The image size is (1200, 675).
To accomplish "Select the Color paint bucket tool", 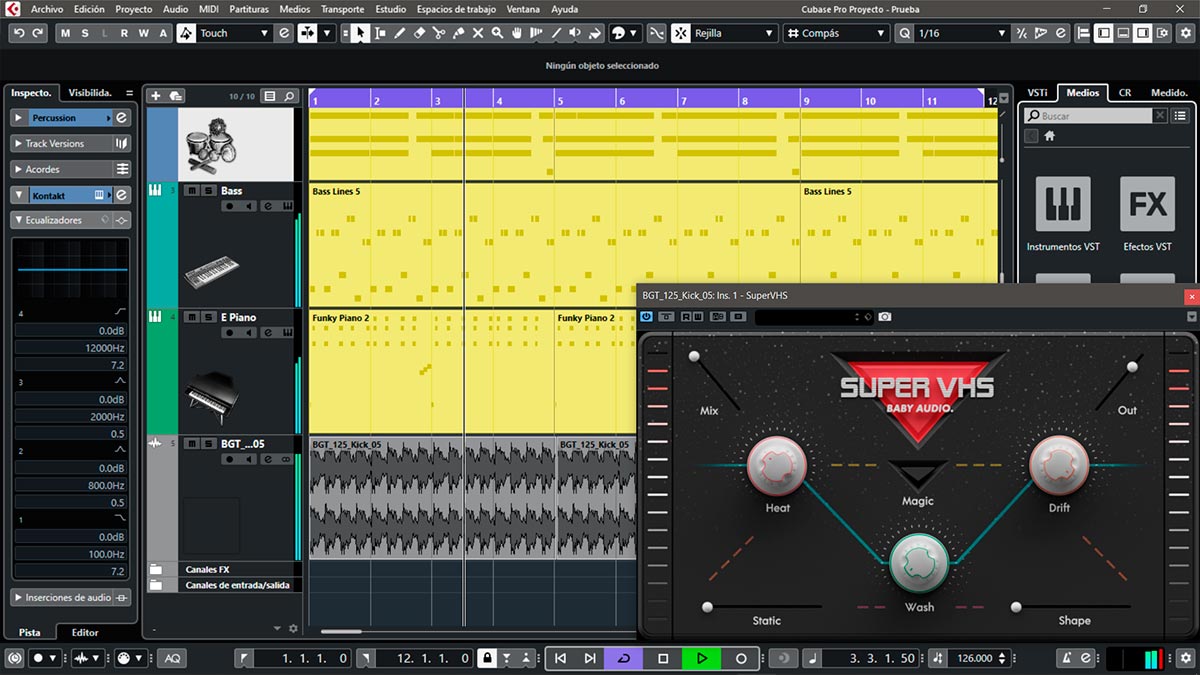I will click(595, 33).
